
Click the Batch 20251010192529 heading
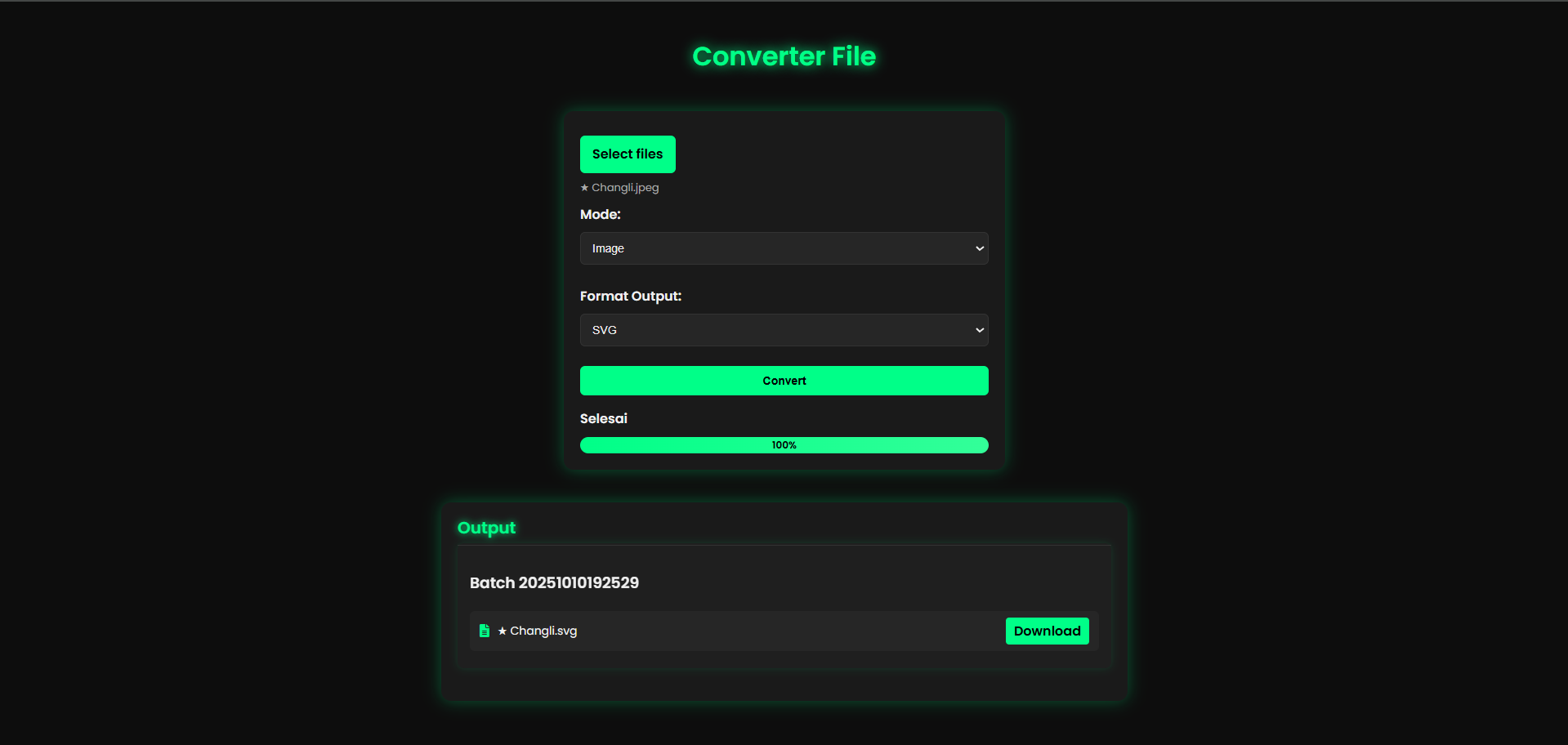[554, 582]
